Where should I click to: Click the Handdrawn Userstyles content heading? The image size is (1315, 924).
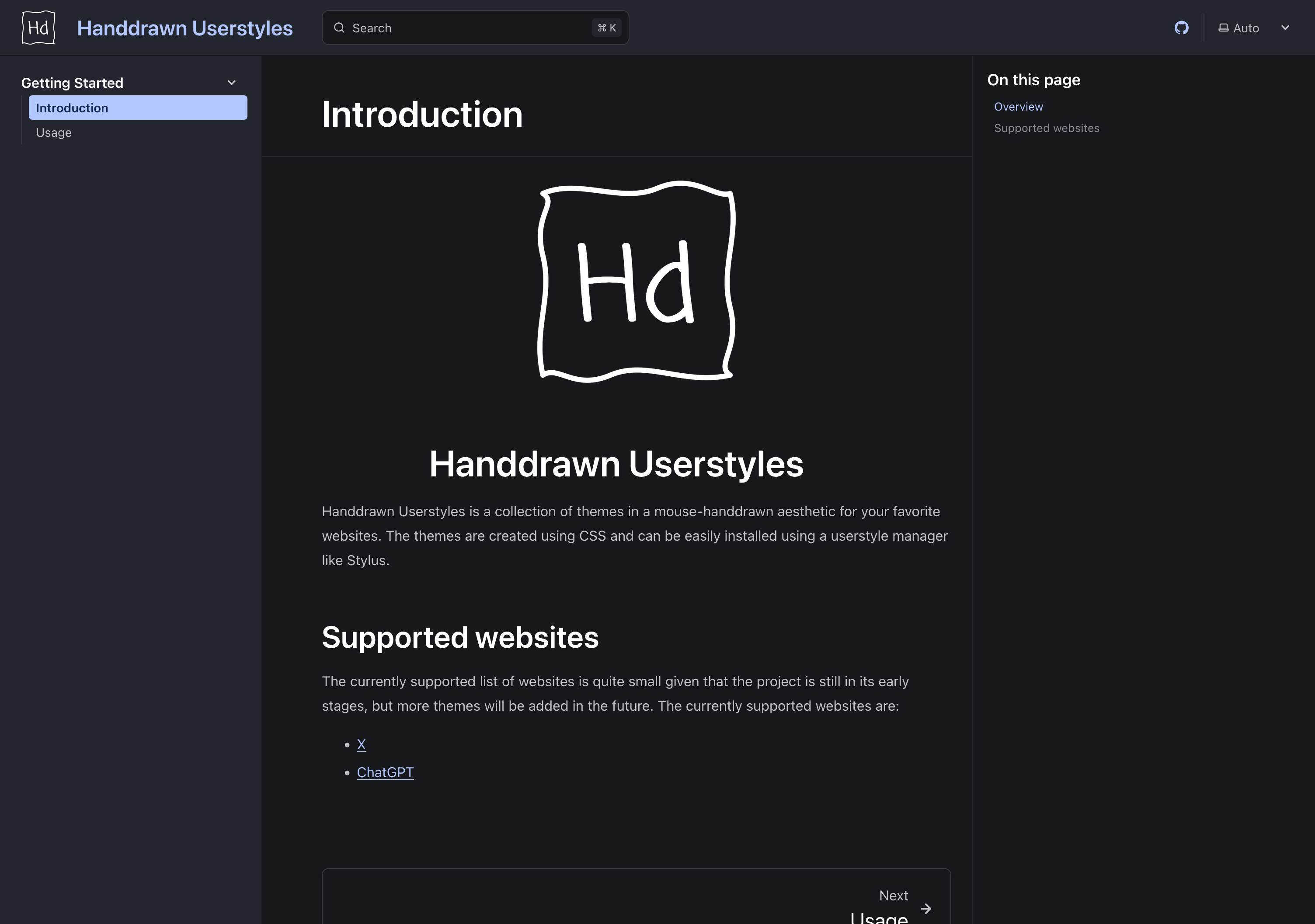616,464
